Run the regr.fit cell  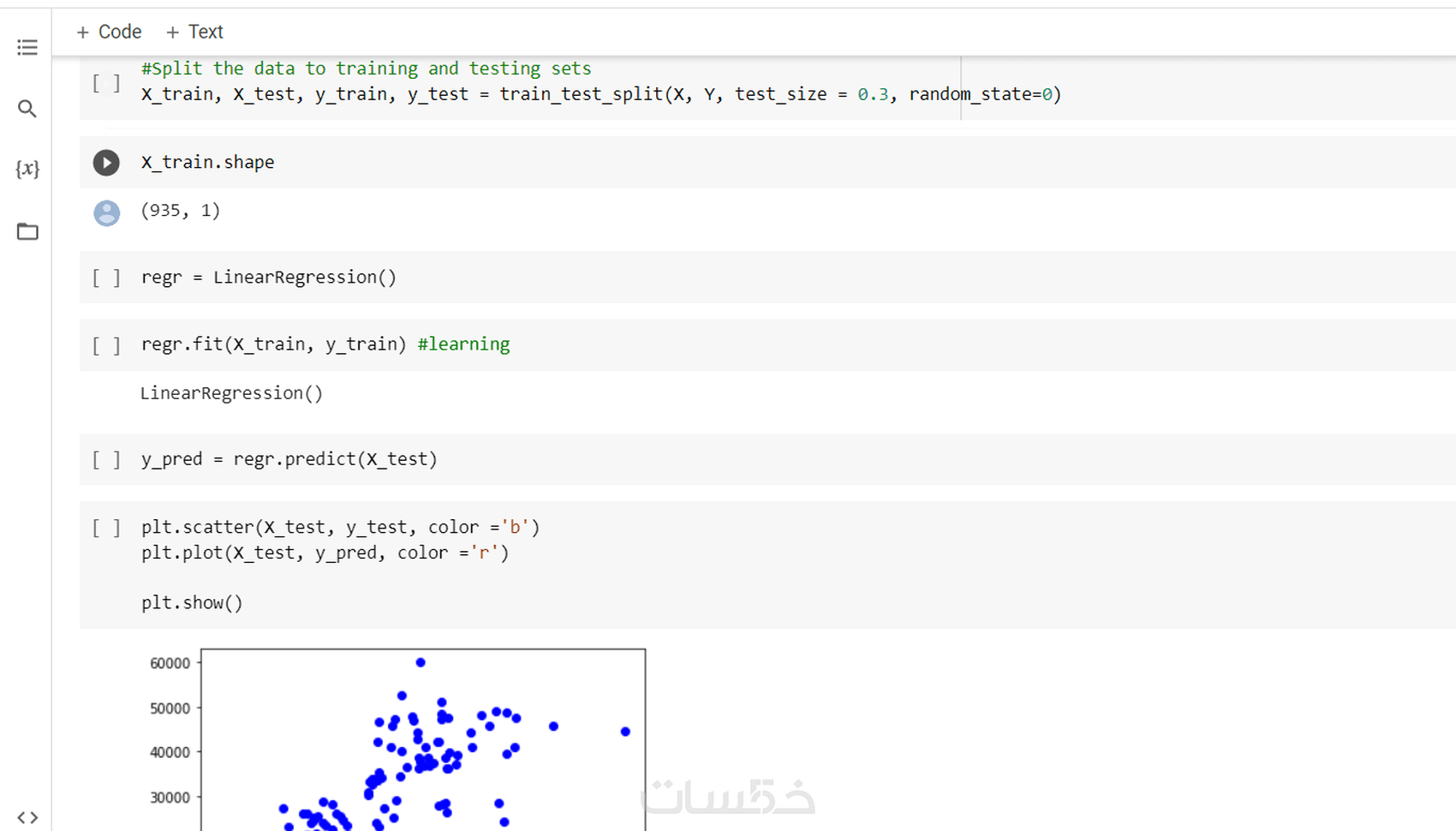click(x=106, y=345)
